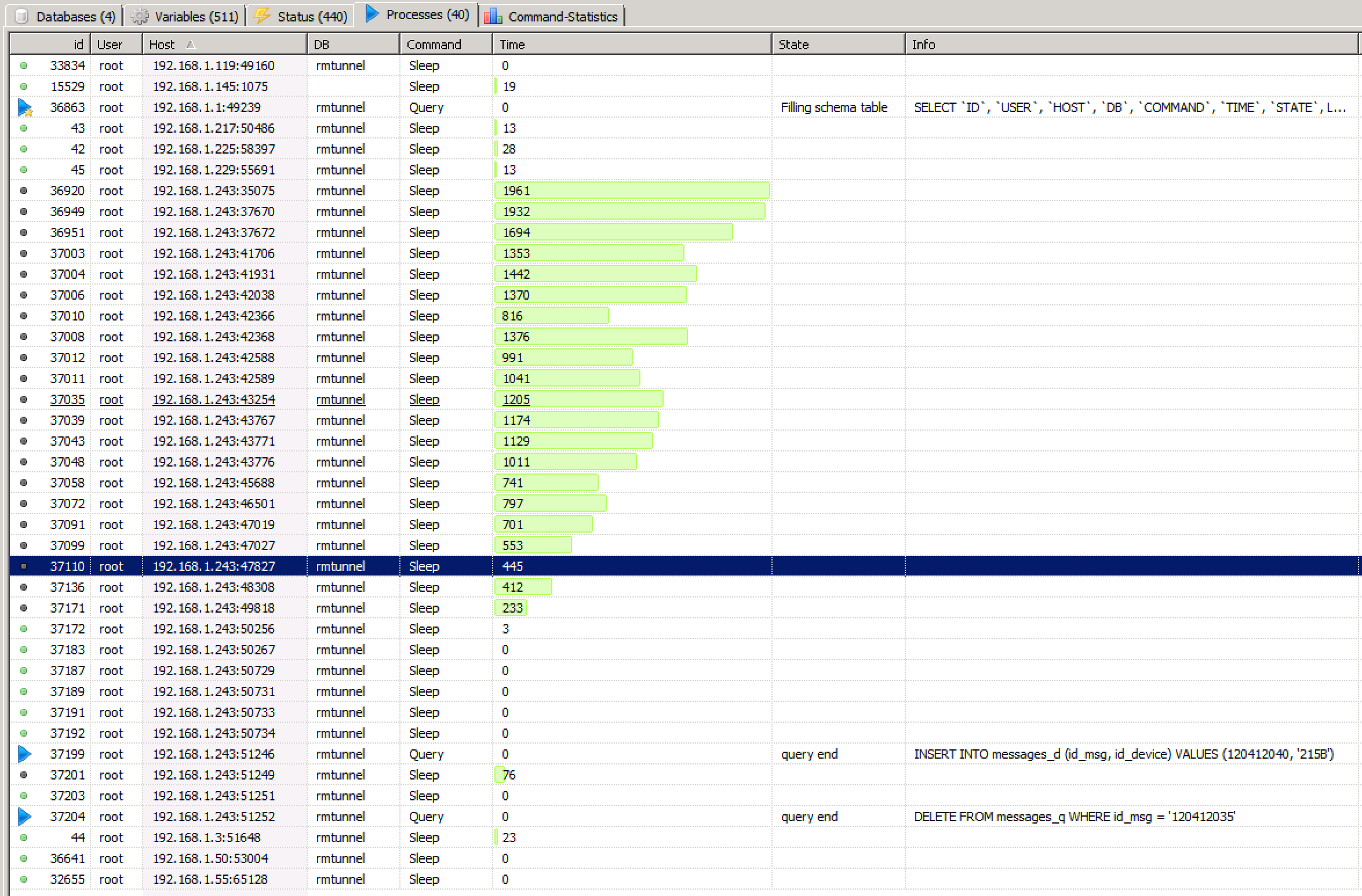Click the Status lightning bolt icon
Viewport: 1362px width, 896px height.
pyautogui.click(x=263, y=16)
